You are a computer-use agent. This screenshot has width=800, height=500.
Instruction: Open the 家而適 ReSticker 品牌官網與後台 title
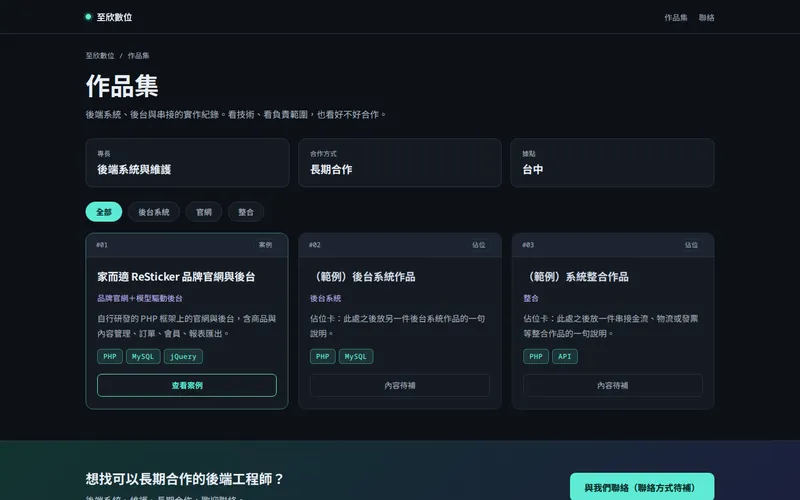pos(176,277)
